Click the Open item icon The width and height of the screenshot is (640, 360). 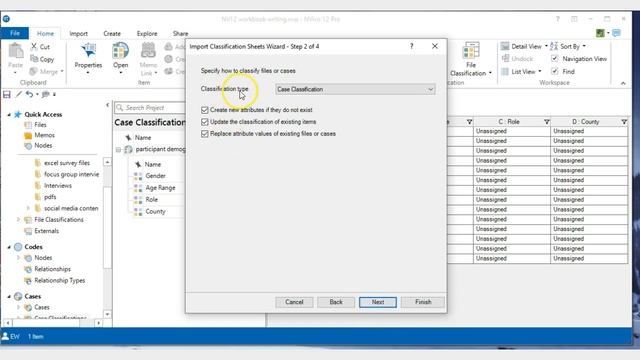click(120, 51)
